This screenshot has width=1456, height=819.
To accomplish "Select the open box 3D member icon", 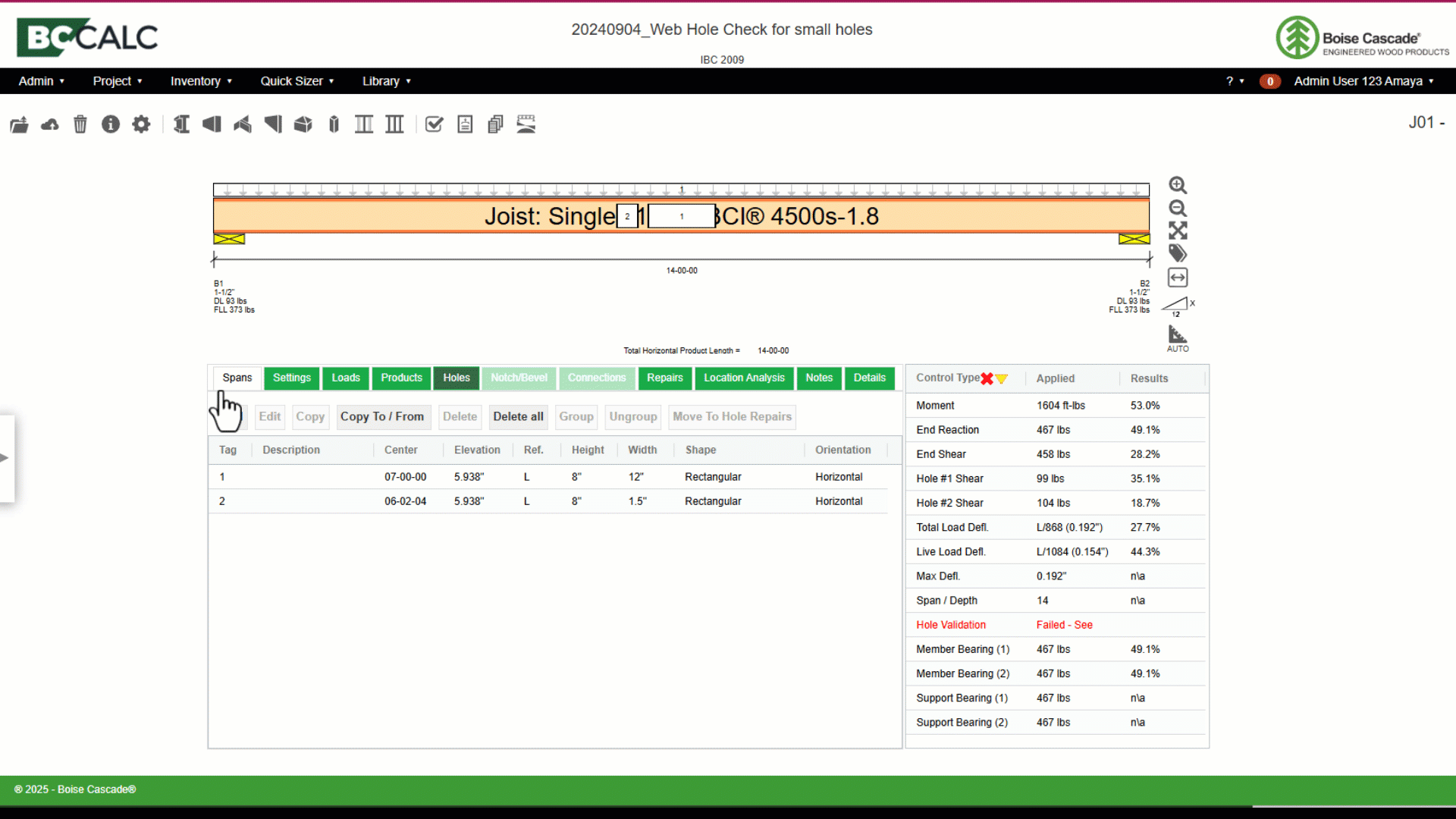I will (303, 124).
